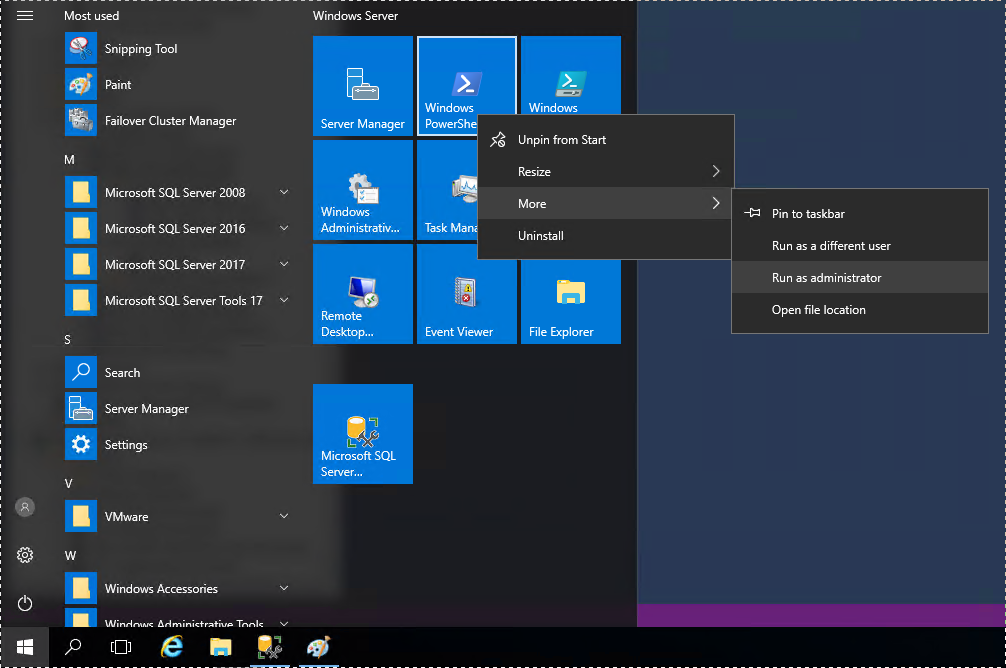Screen dimensions: 1006x668
Task: Open the Windows Administrative Tools tile
Action: click(362, 190)
